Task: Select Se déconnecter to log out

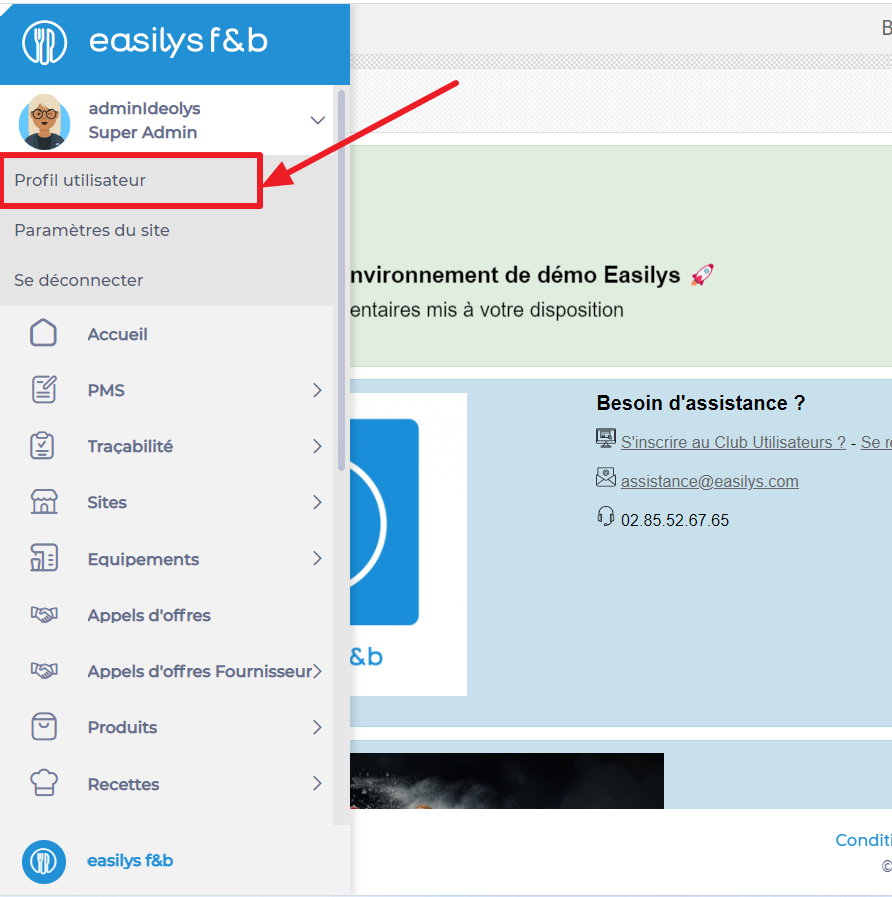Action: tap(166, 280)
